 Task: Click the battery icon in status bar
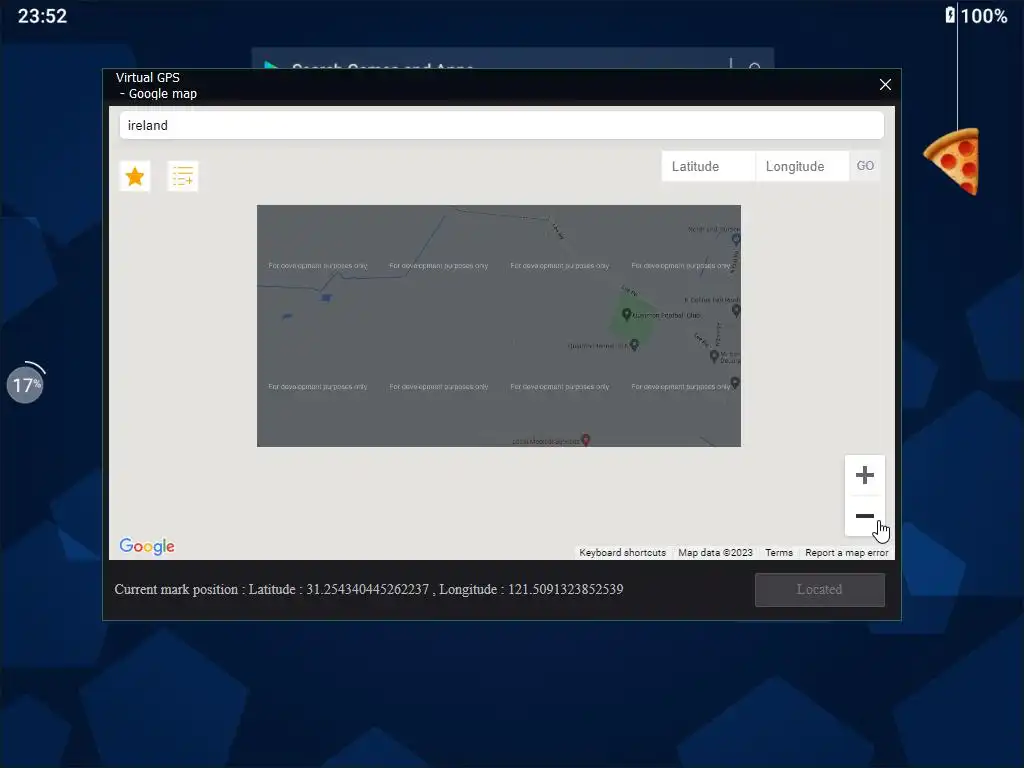(950, 15)
